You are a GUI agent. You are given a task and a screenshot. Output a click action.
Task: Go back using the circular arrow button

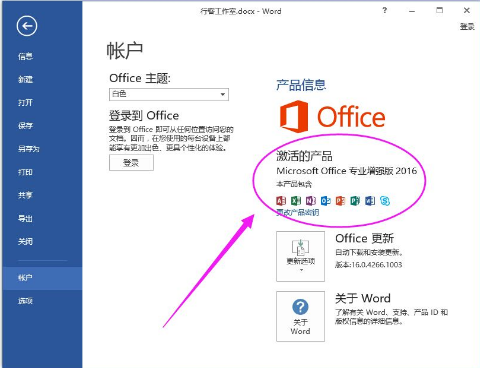[27, 26]
